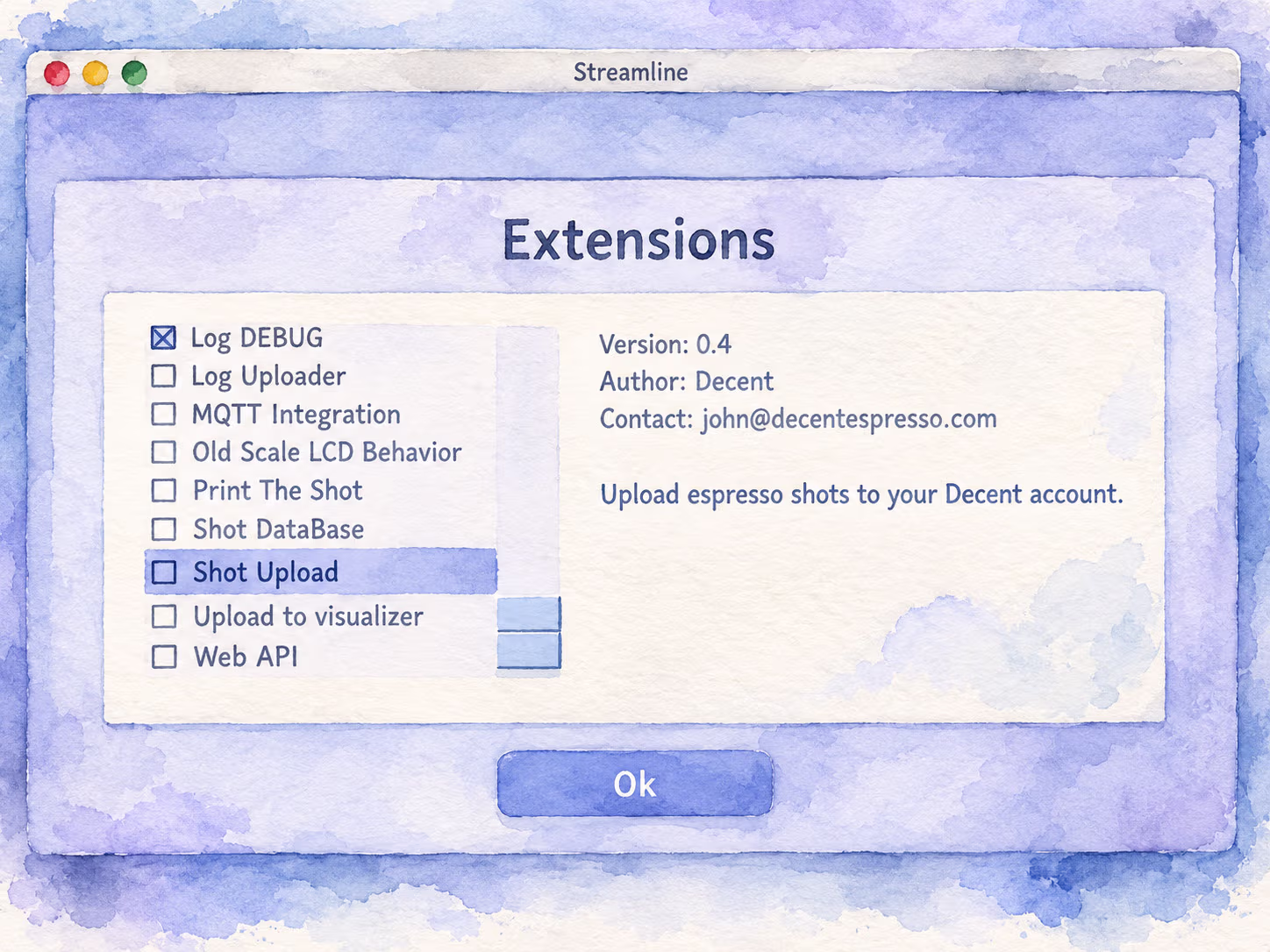
Task: Click the Upload espresso shots description text
Action: pos(861,494)
